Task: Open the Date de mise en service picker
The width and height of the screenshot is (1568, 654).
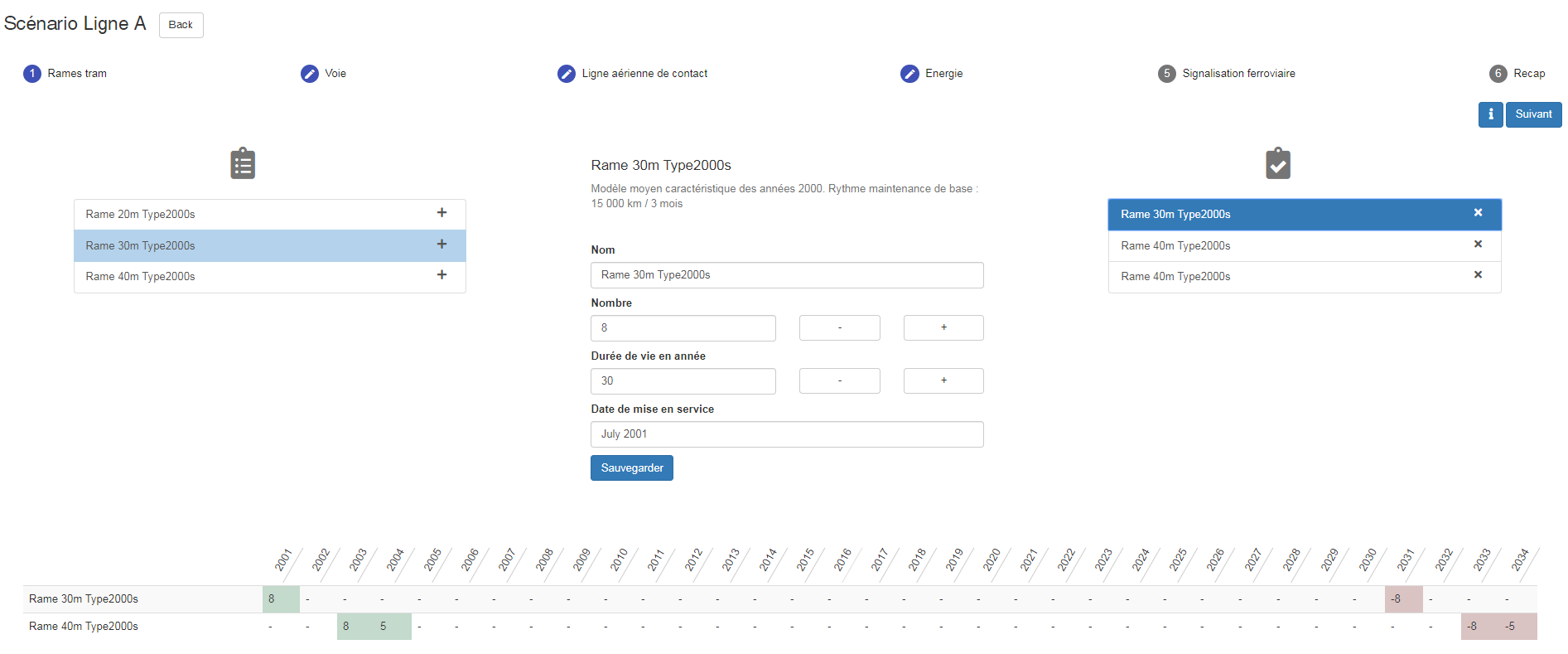Action: (786, 434)
